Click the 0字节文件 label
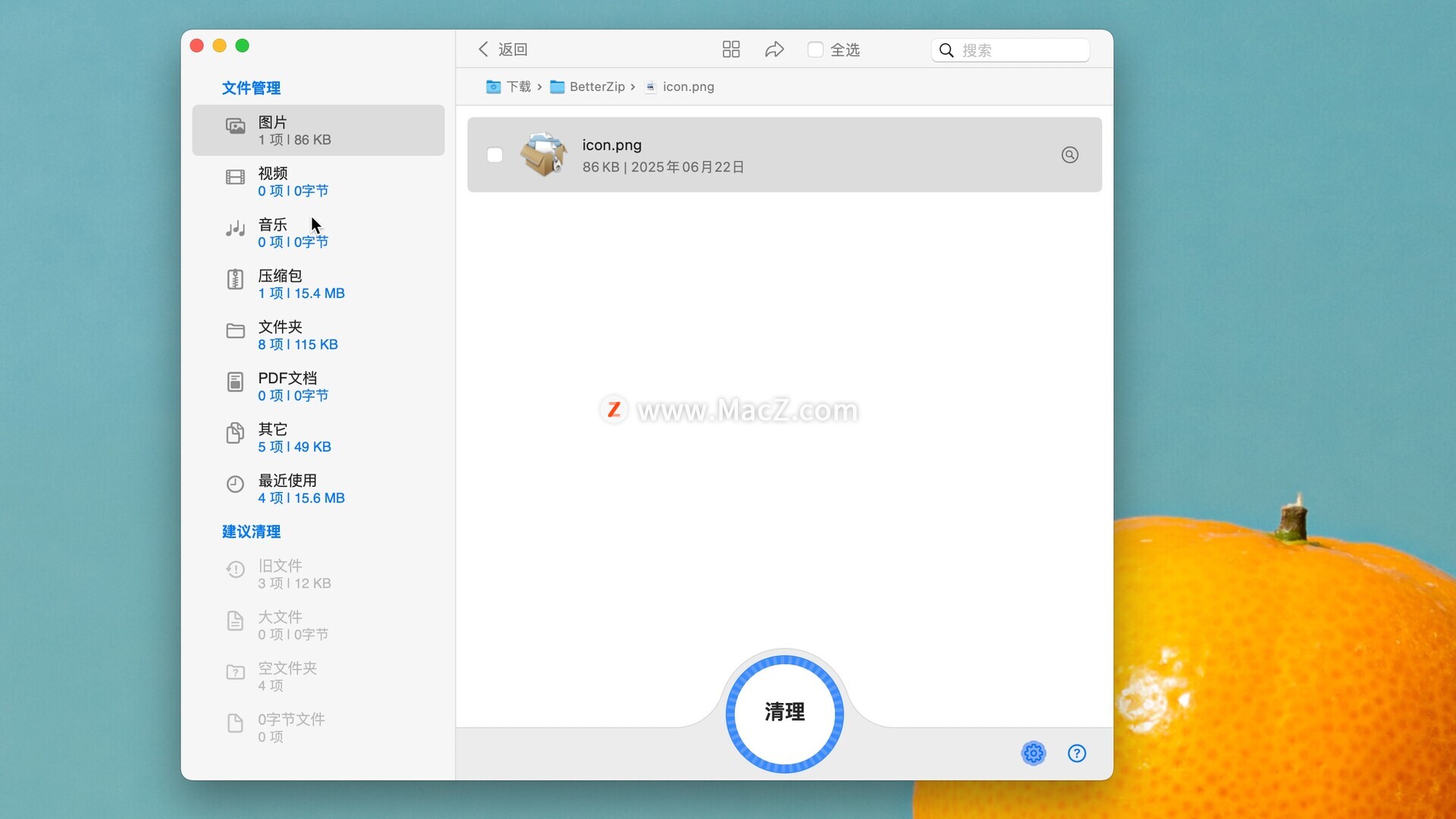 tap(291, 719)
